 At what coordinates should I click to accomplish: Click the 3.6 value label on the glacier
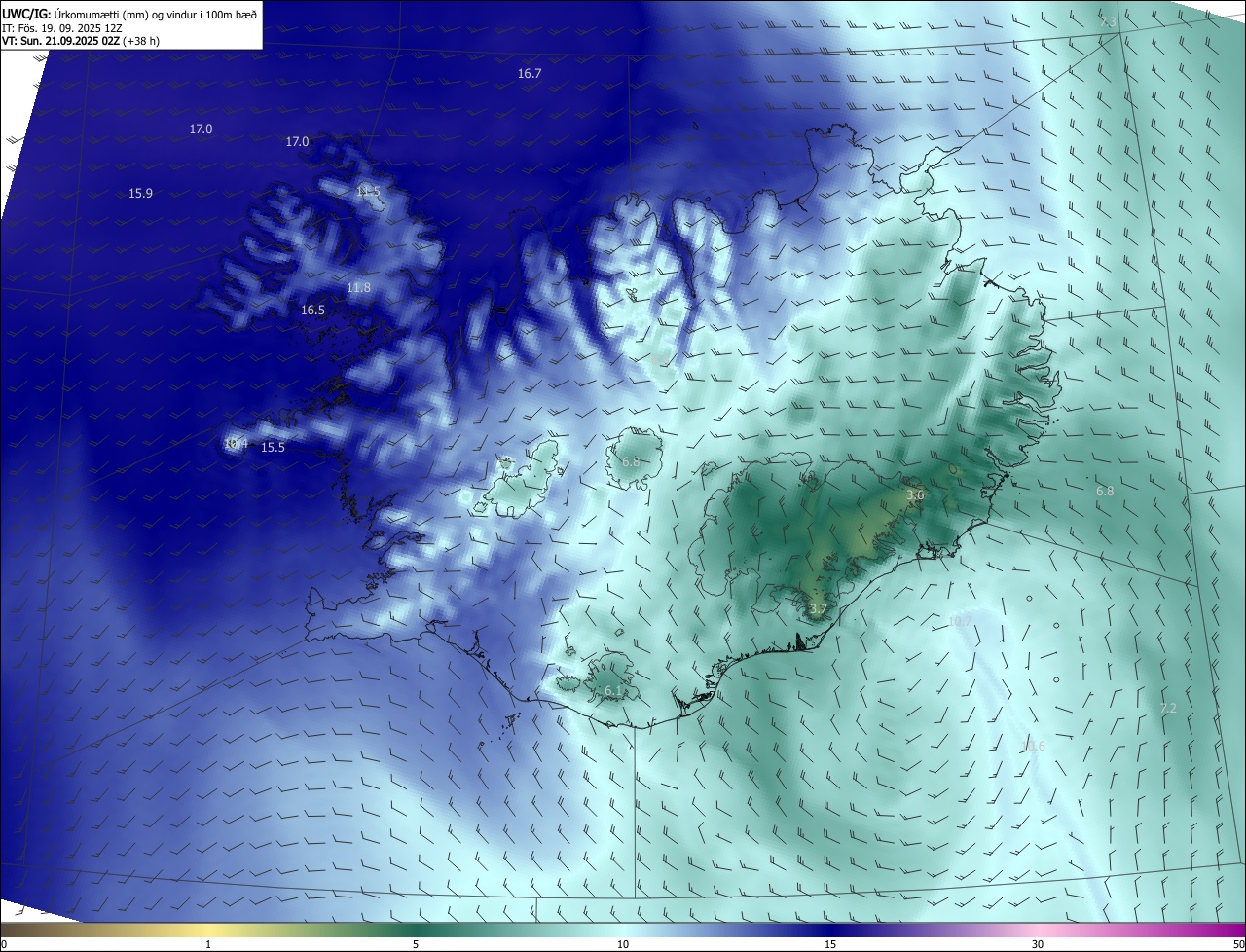tap(915, 495)
